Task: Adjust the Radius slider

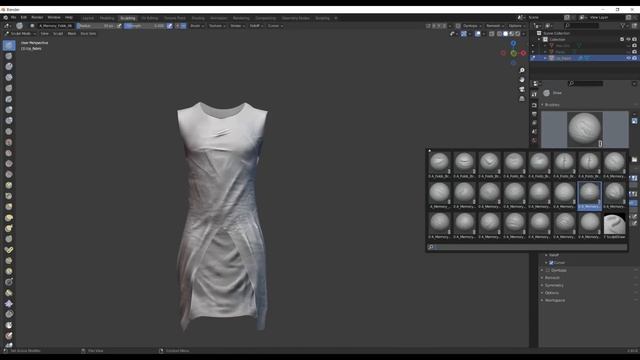Action: (x=97, y=26)
